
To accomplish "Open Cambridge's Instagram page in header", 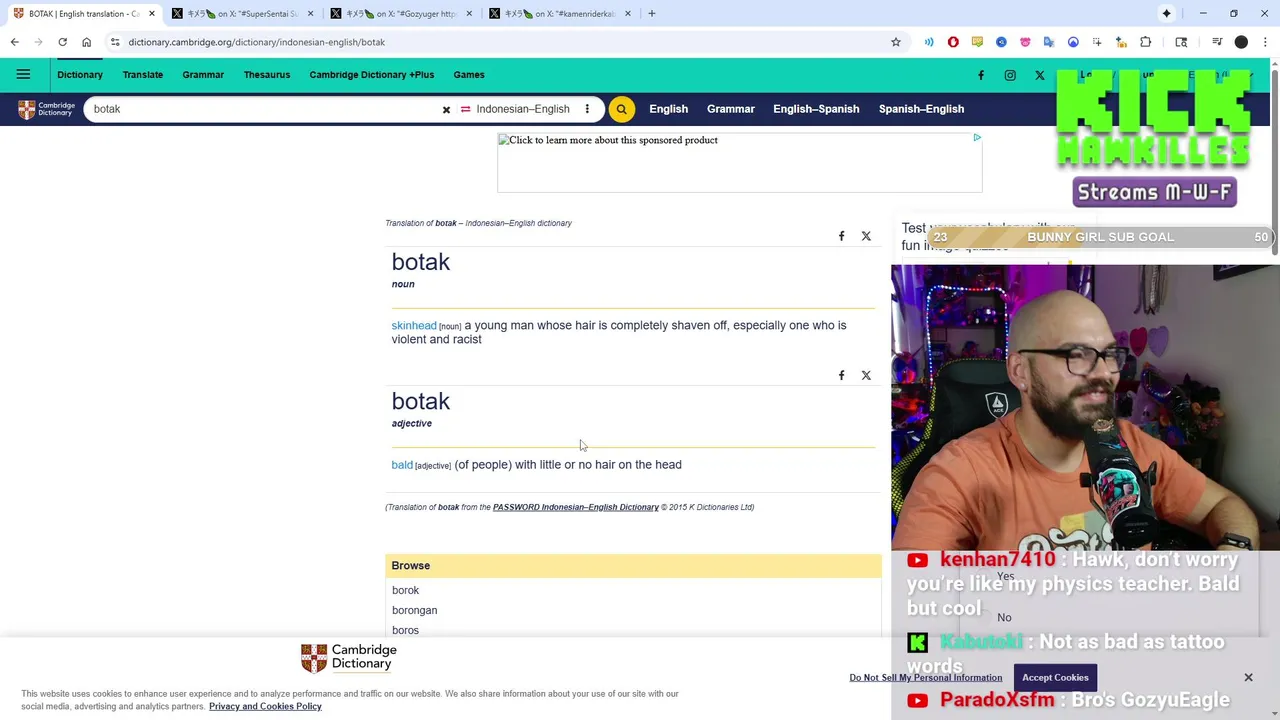I will pyautogui.click(x=1010, y=75).
